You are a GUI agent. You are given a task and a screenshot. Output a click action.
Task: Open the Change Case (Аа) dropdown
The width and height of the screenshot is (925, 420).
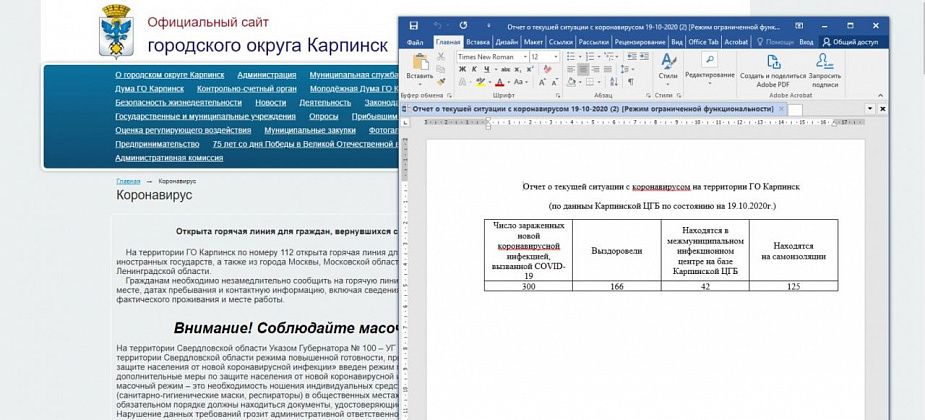(x=520, y=81)
